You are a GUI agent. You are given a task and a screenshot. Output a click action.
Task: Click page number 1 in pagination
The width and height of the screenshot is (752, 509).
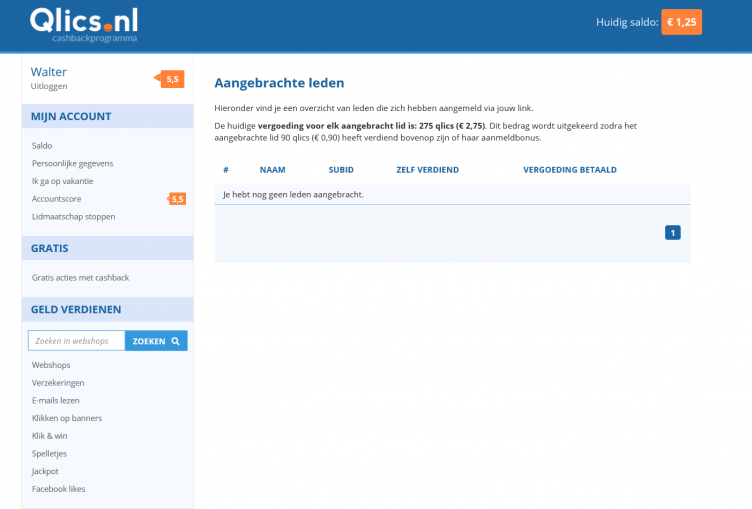(x=673, y=233)
